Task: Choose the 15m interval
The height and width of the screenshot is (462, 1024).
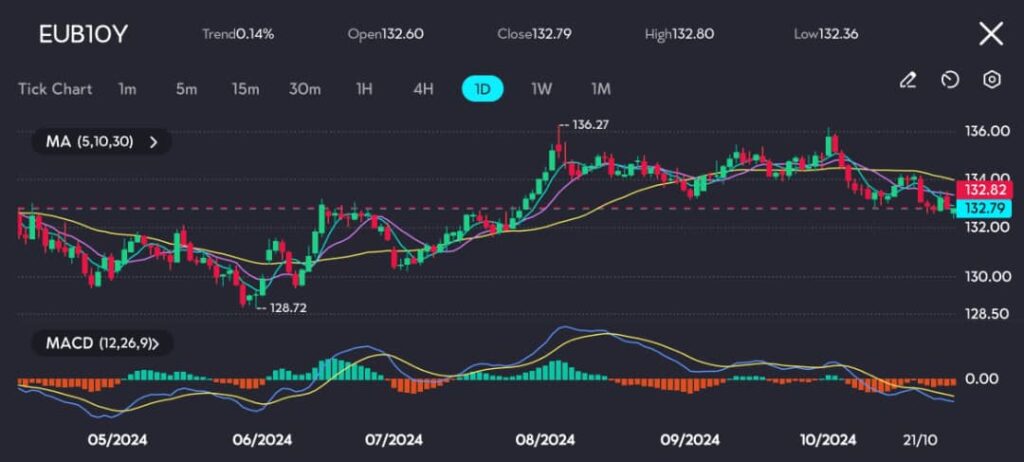Action: click(245, 89)
